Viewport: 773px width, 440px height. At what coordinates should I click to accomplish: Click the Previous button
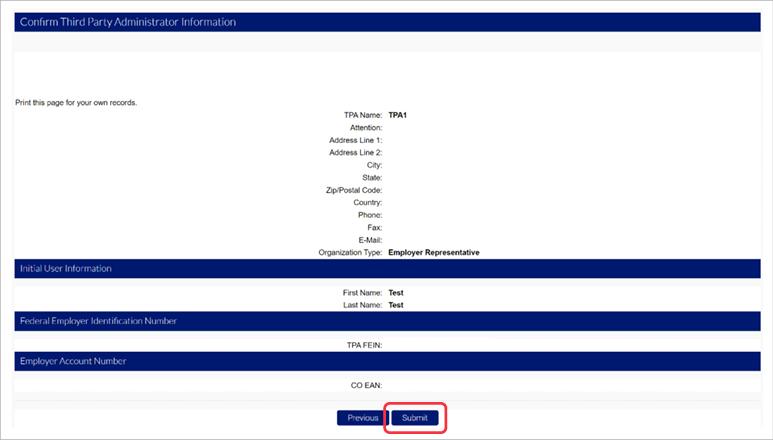[x=362, y=418]
